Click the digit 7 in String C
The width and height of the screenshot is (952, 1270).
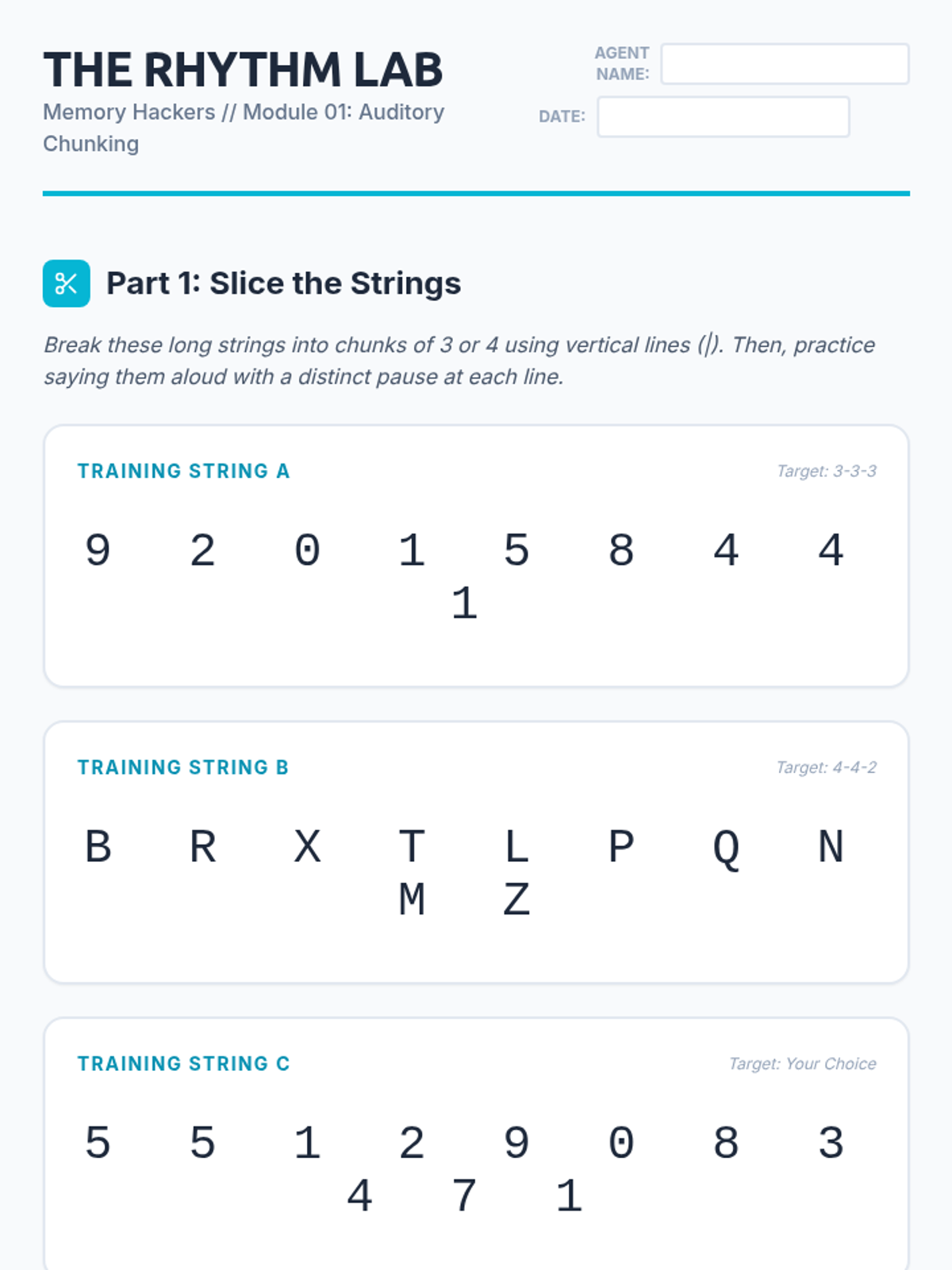[464, 1195]
